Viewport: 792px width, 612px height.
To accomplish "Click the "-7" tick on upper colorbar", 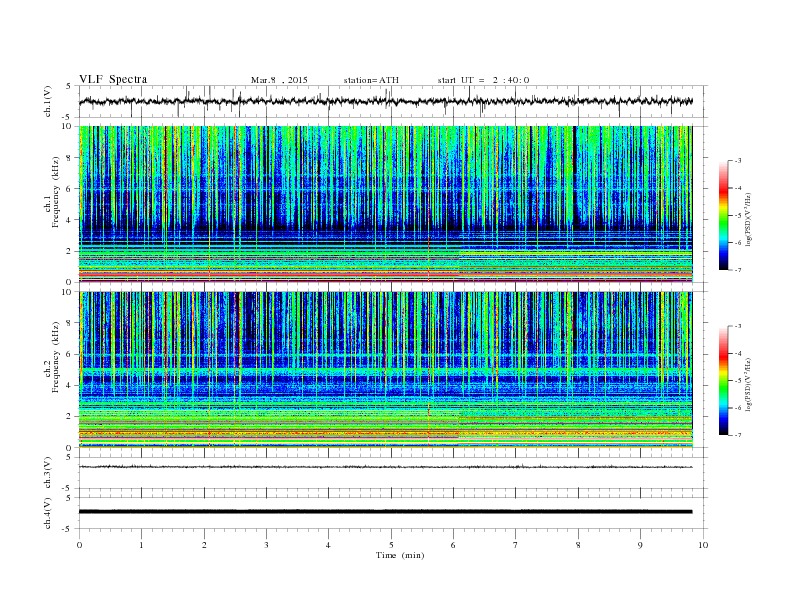I will point(738,270).
